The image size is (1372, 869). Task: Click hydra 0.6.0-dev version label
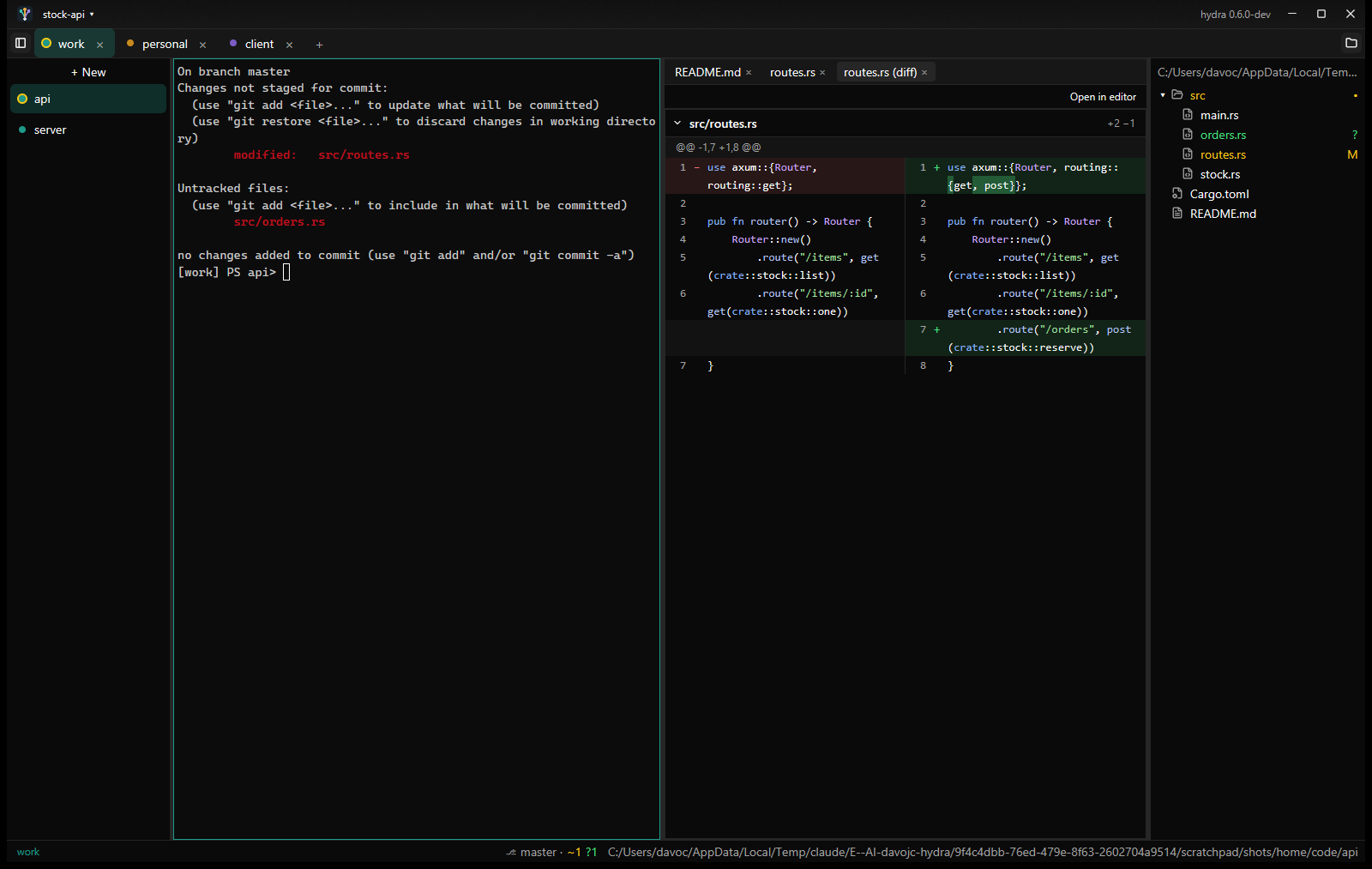pyautogui.click(x=1235, y=15)
